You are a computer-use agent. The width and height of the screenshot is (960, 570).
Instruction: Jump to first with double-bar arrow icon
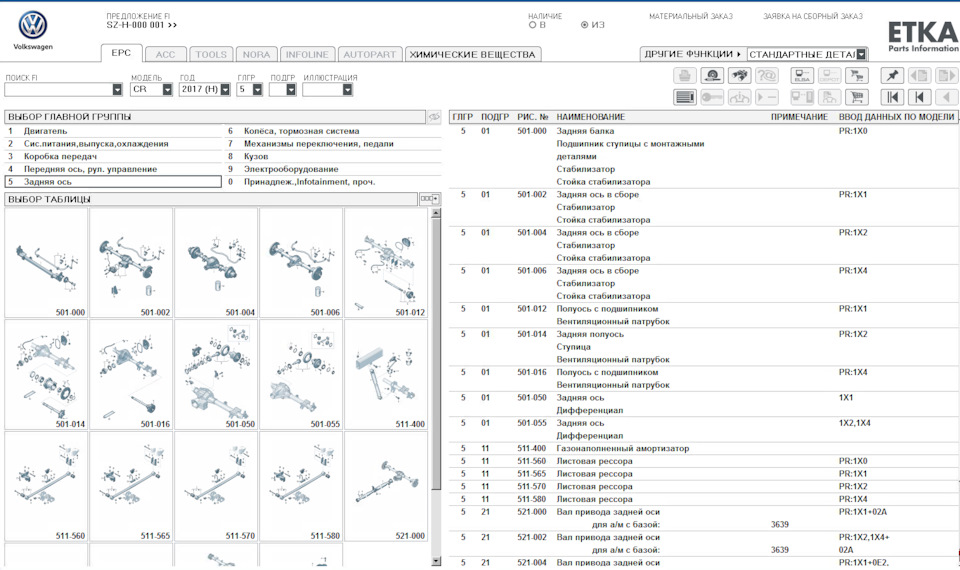click(x=892, y=97)
